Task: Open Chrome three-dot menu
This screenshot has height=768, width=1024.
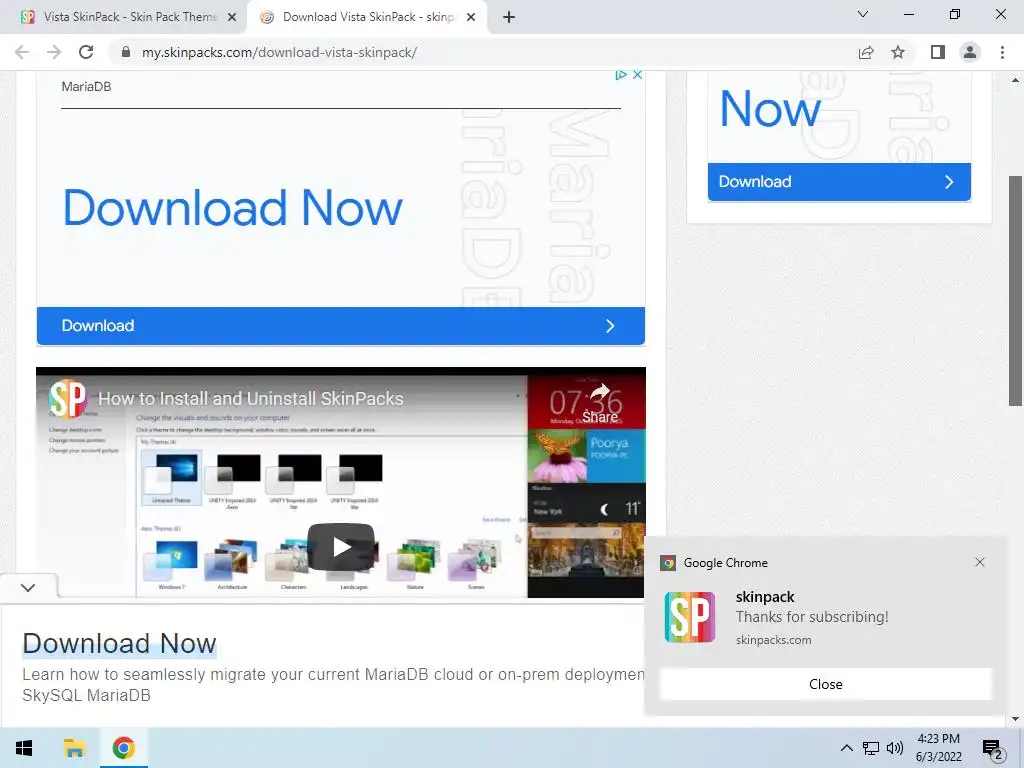Action: [x=1002, y=52]
